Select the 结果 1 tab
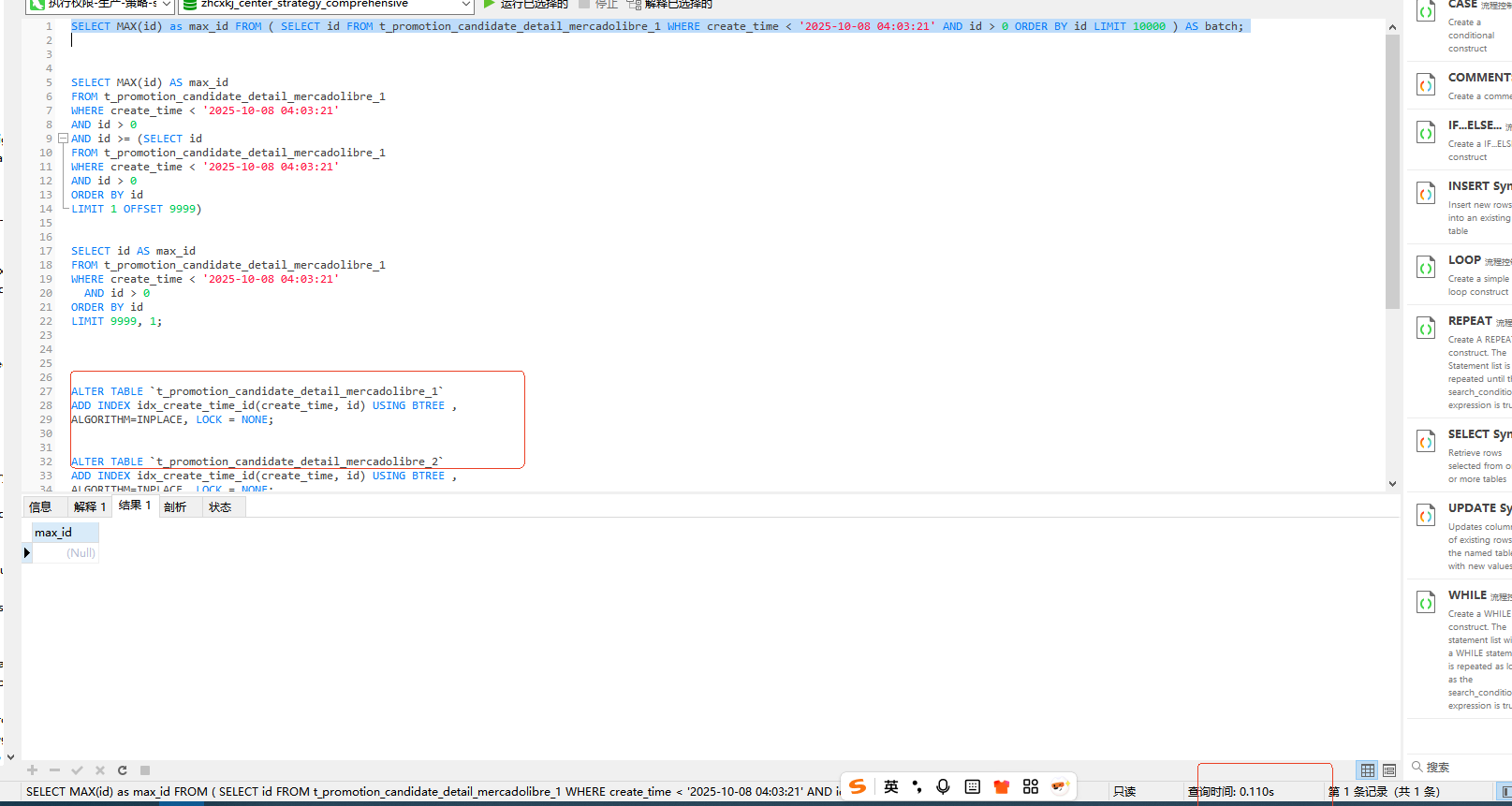This screenshot has width=1512, height=806. (x=135, y=506)
